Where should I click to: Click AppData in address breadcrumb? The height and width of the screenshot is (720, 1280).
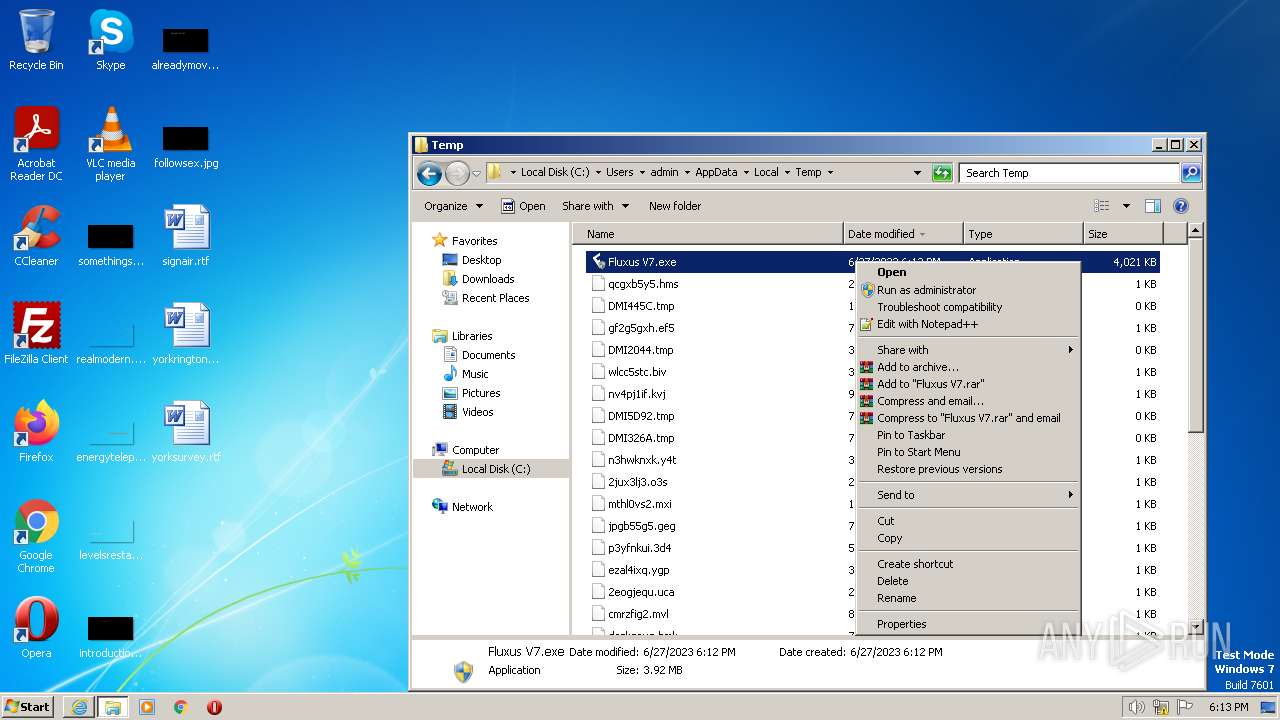point(716,172)
